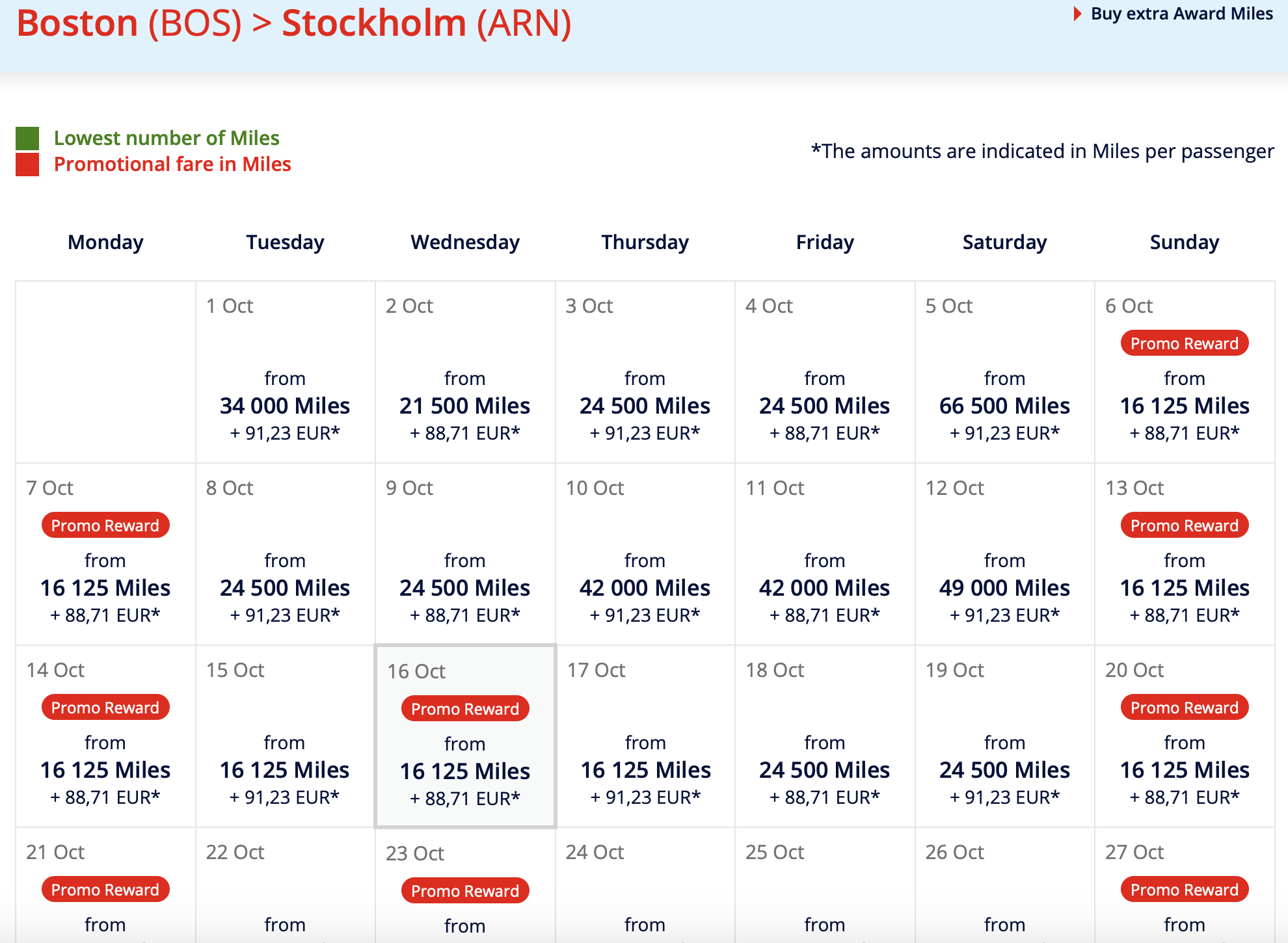The height and width of the screenshot is (943, 1288).
Task: Click the green Lowest number of Miles swatch
Action: click(27, 138)
